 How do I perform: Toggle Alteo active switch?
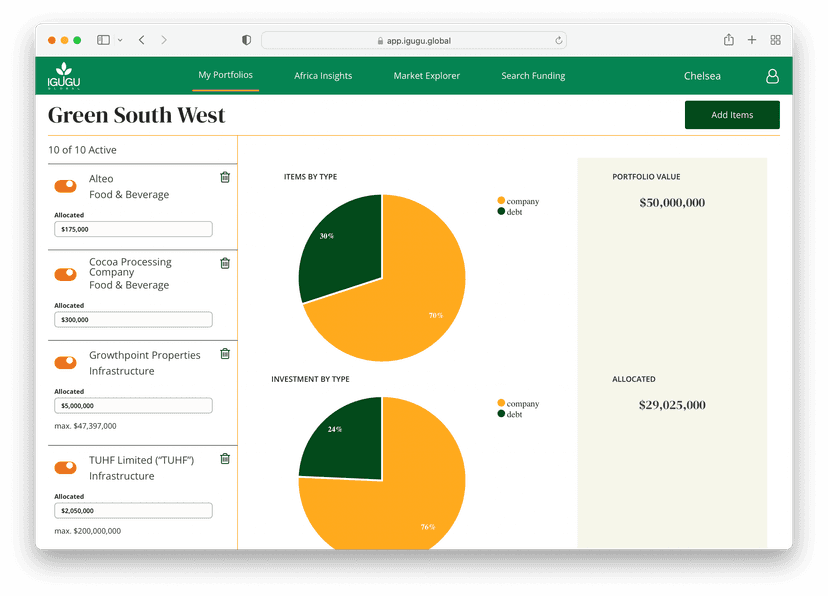(65, 186)
